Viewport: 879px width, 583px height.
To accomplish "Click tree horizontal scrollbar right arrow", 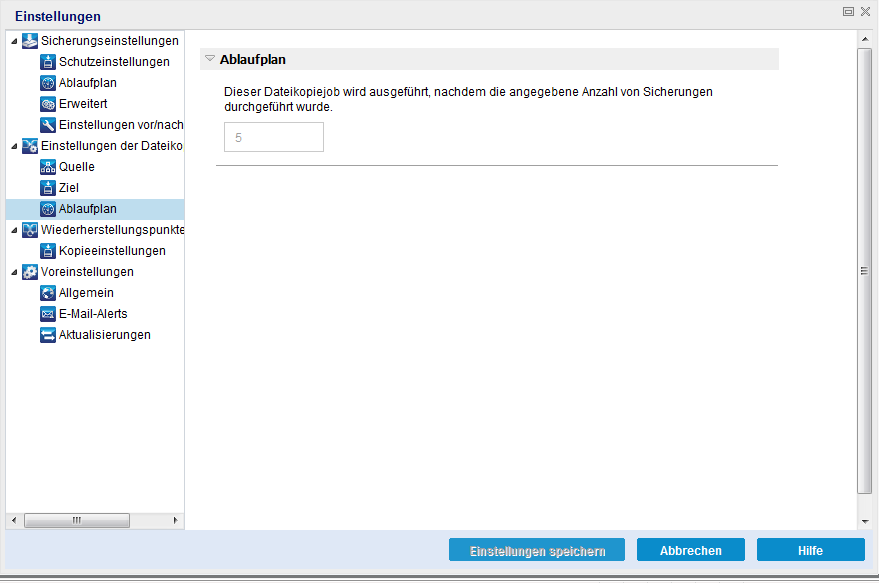I will (176, 520).
